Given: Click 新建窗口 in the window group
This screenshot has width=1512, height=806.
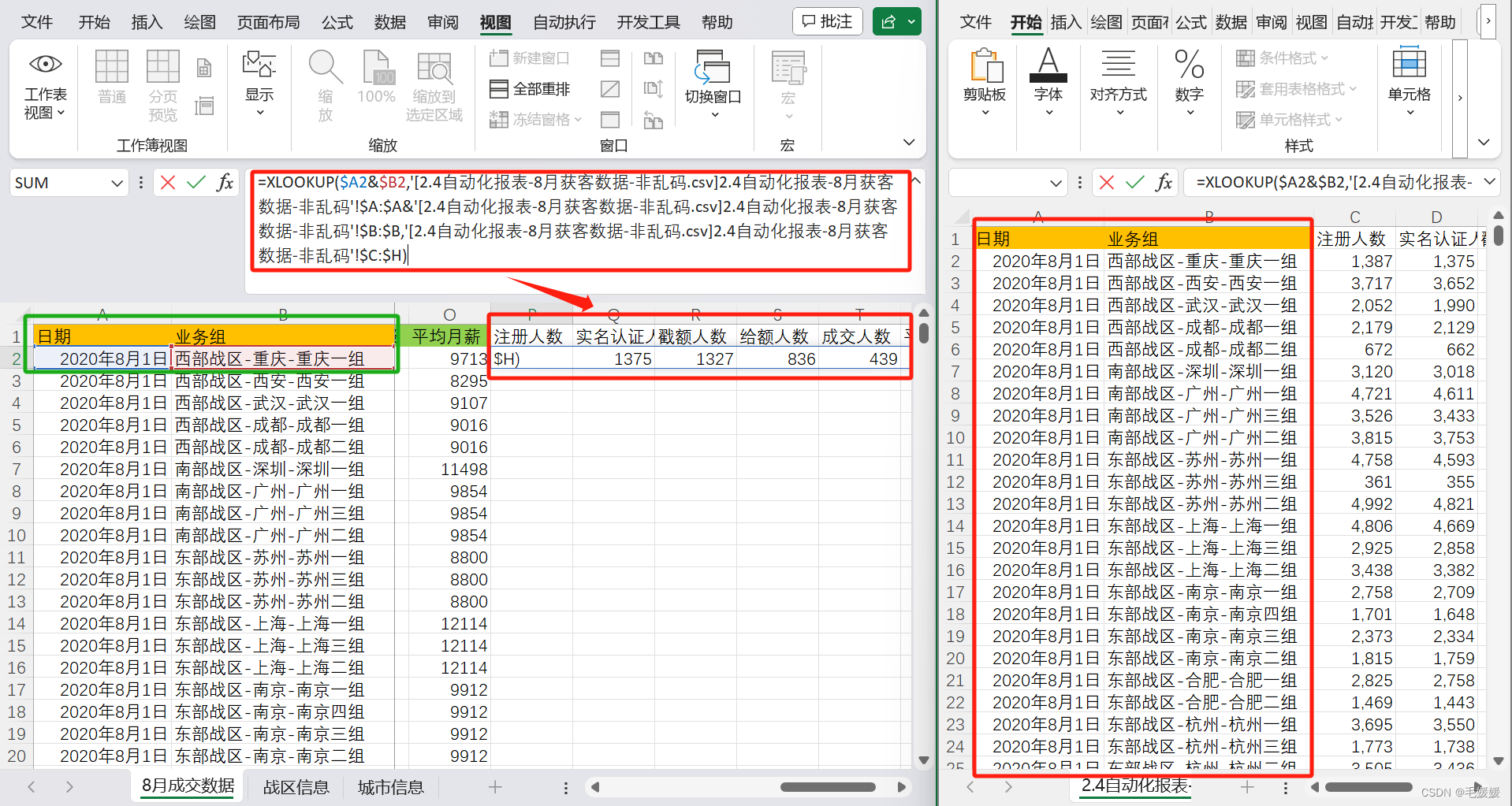Looking at the screenshot, I should click(x=529, y=58).
